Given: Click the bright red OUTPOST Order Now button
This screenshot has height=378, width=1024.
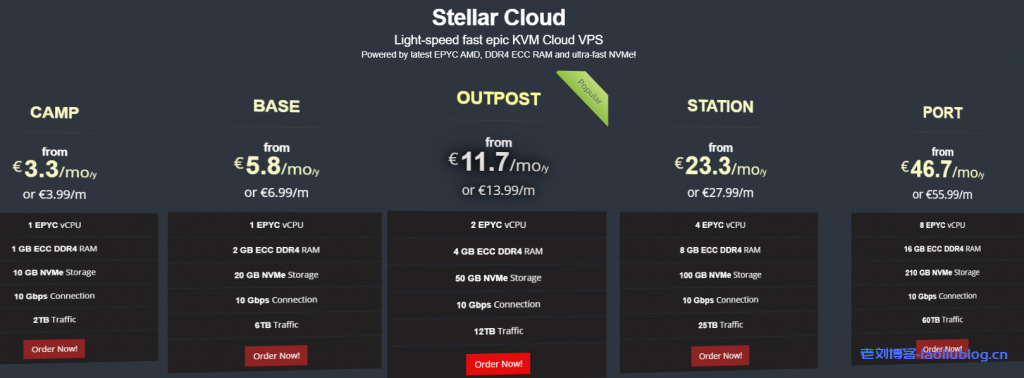Looking at the screenshot, I should tap(498, 364).
